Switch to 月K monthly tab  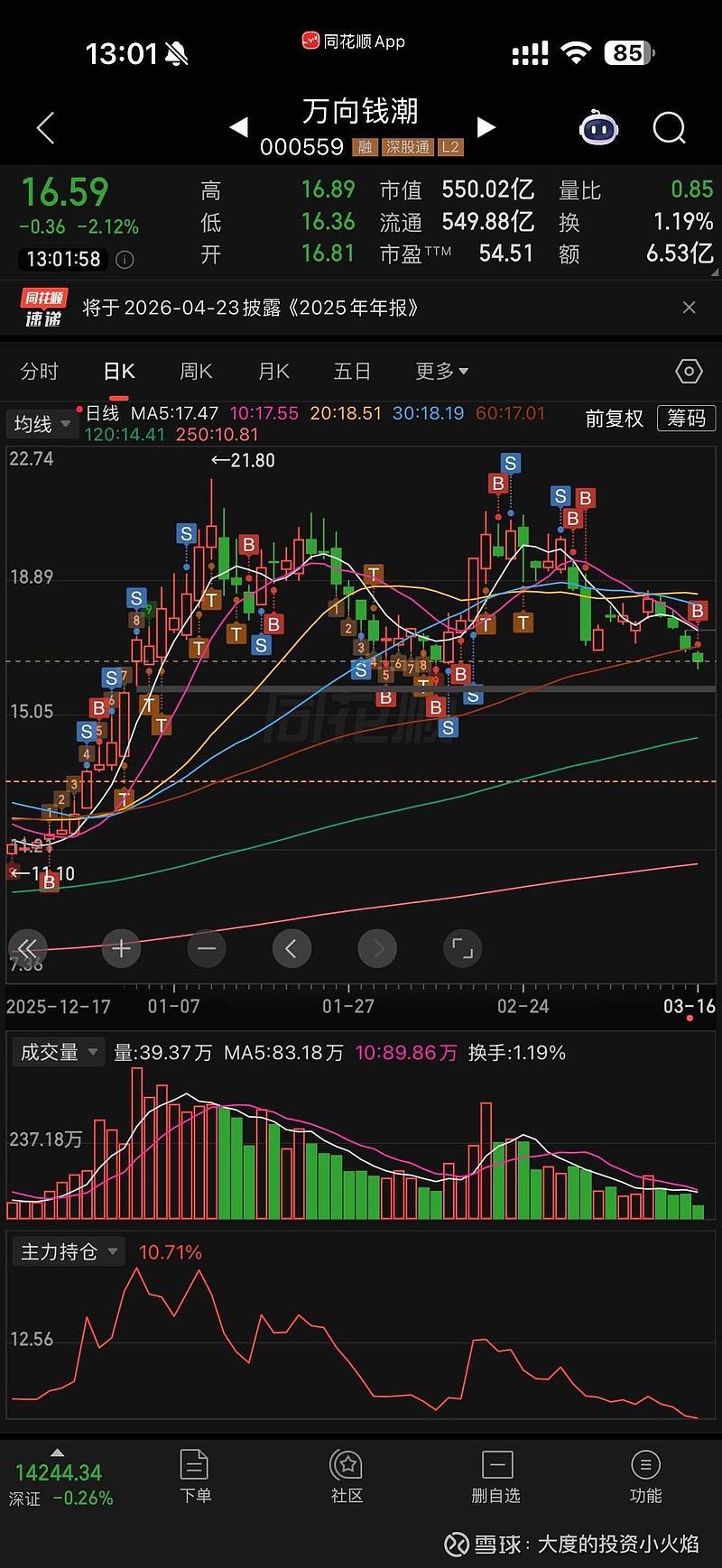pyautogui.click(x=273, y=372)
